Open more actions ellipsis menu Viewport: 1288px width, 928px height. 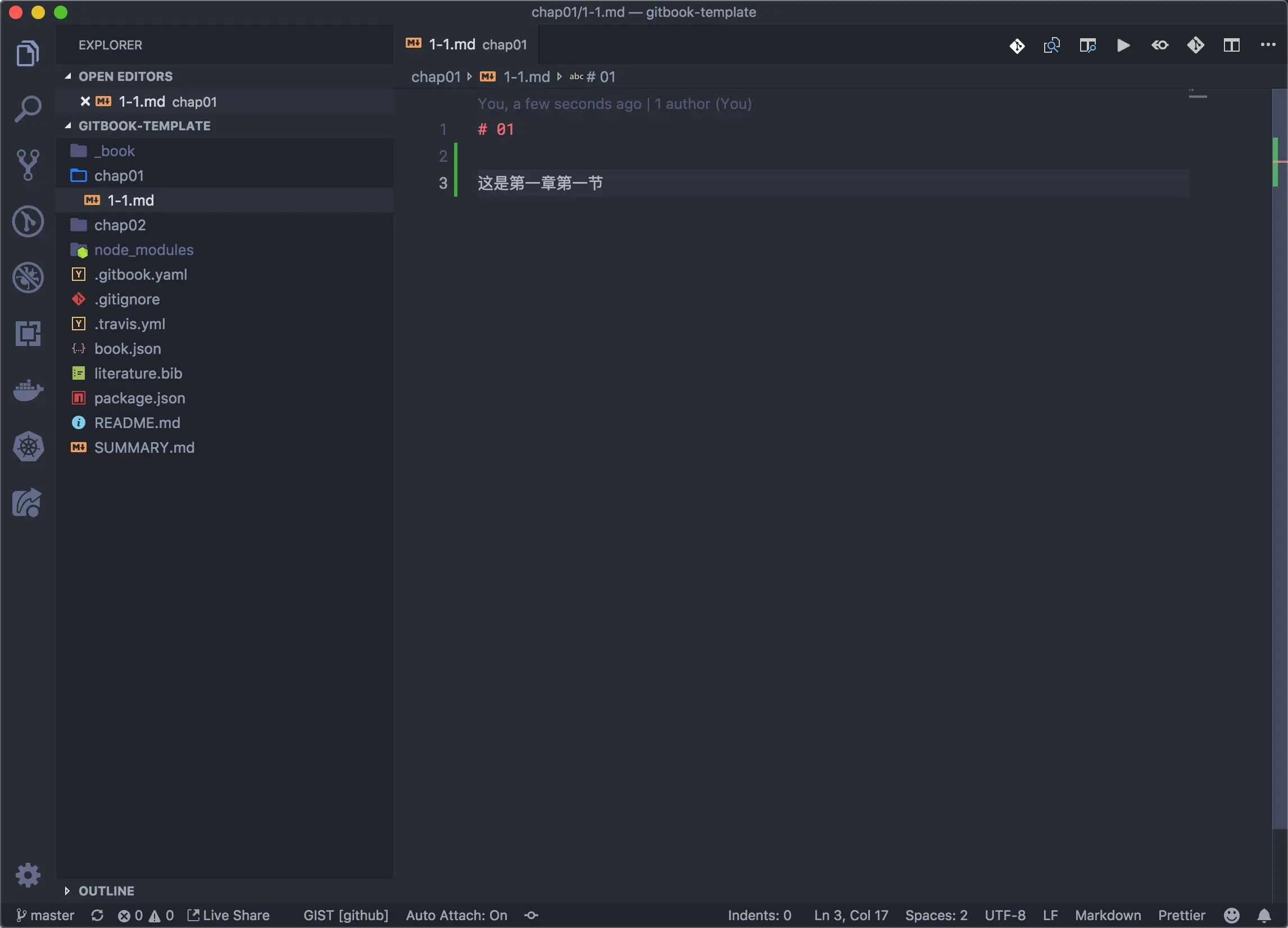tap(1268, 45)
